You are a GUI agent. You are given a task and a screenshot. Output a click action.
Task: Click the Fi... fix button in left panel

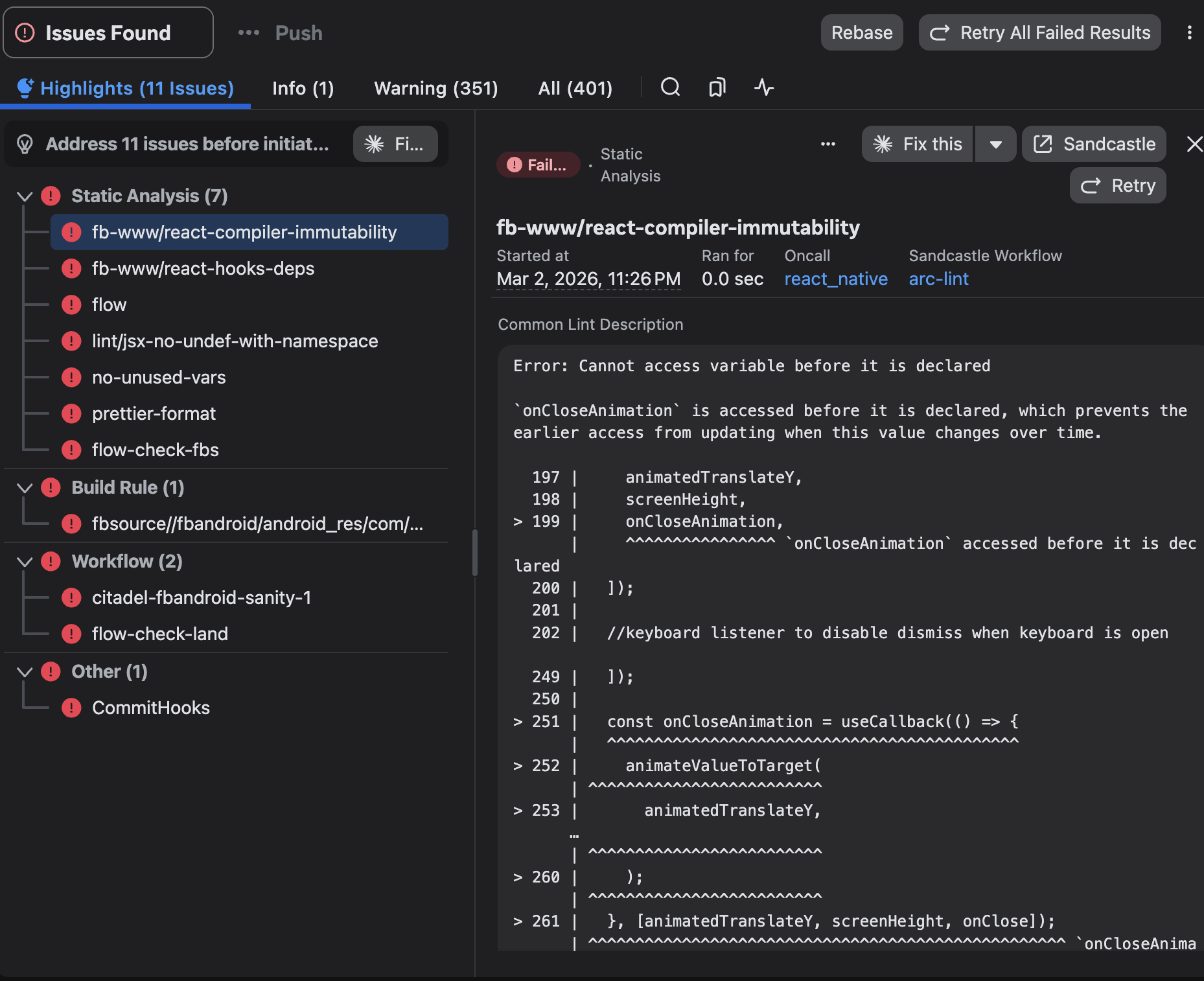(395, 144)
